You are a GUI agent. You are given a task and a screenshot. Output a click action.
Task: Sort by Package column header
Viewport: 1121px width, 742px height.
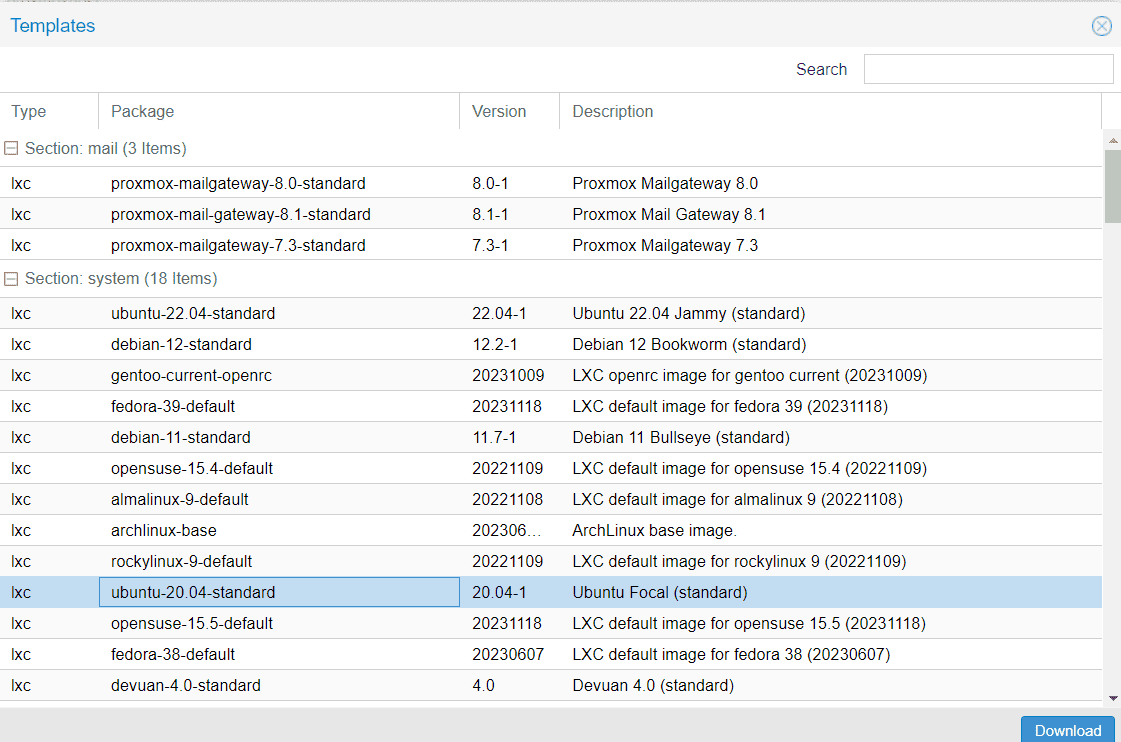[x=279, y=112]
